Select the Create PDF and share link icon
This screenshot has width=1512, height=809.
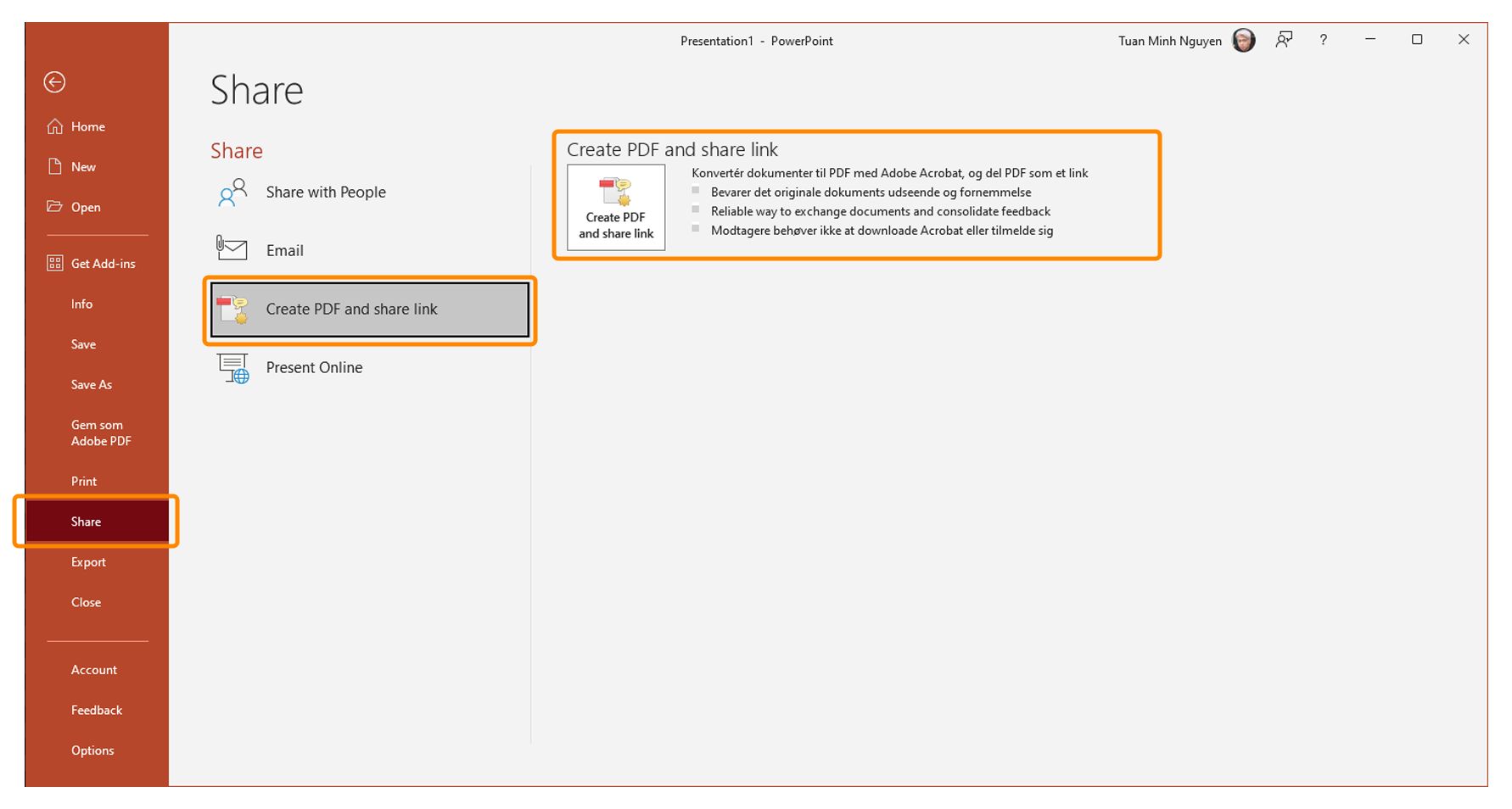234,309
